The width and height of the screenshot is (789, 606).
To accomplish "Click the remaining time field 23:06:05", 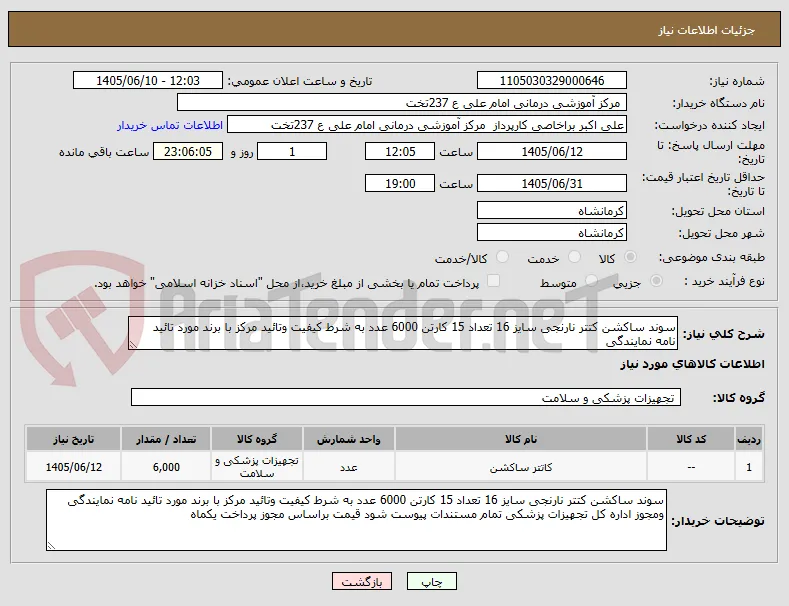I will coord(188,152).
